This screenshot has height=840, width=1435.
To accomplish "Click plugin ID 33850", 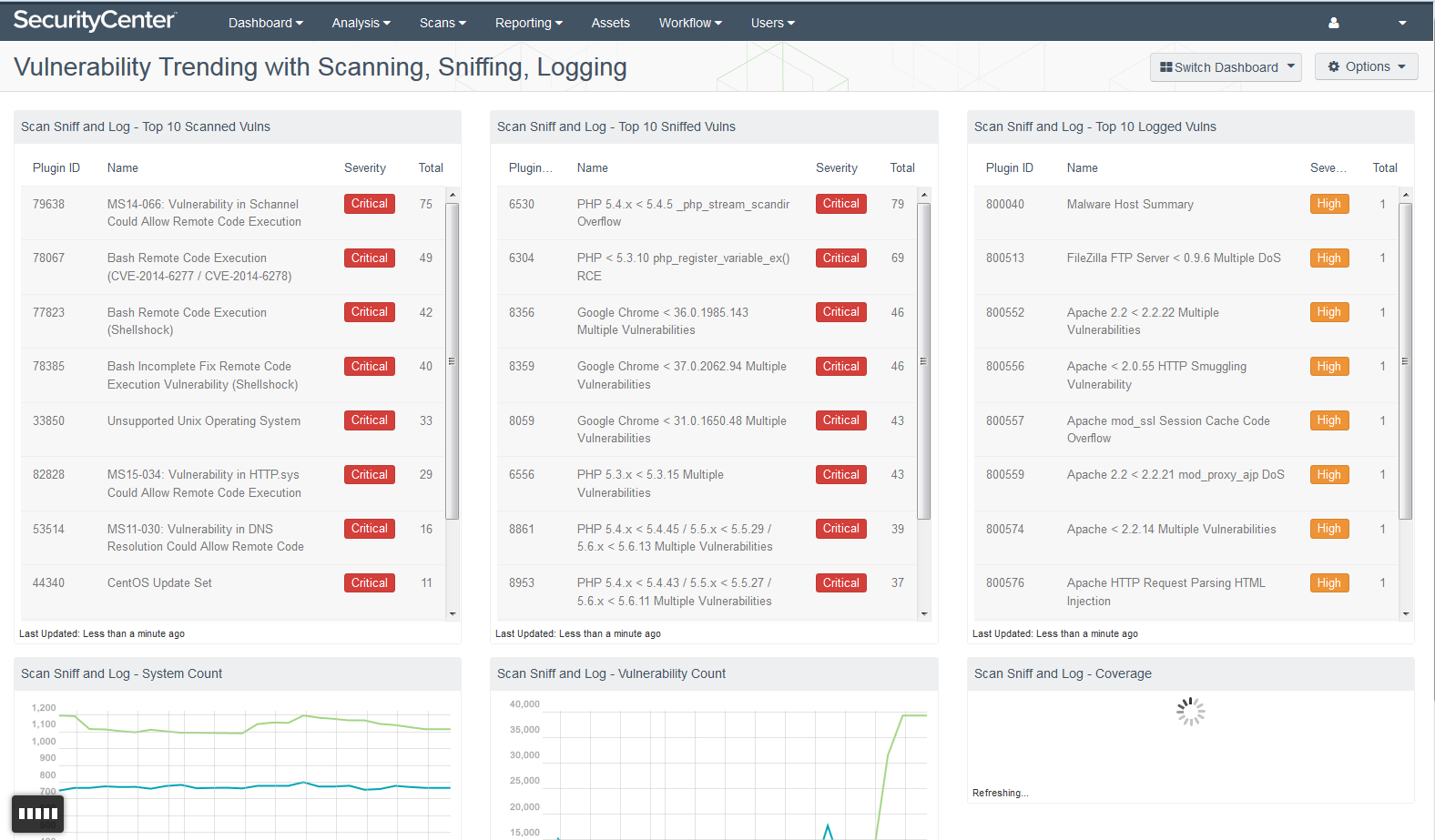I will click(48, 421).
